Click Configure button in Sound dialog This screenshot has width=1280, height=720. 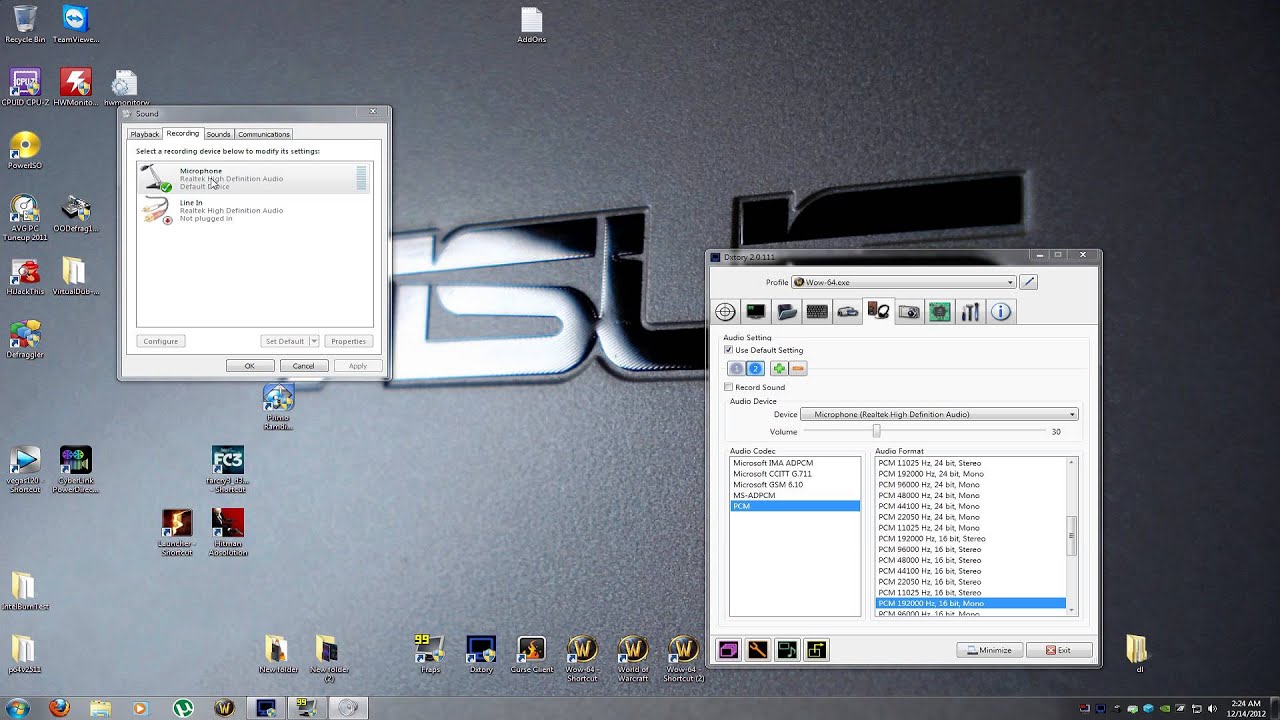[x=160, y=341]
